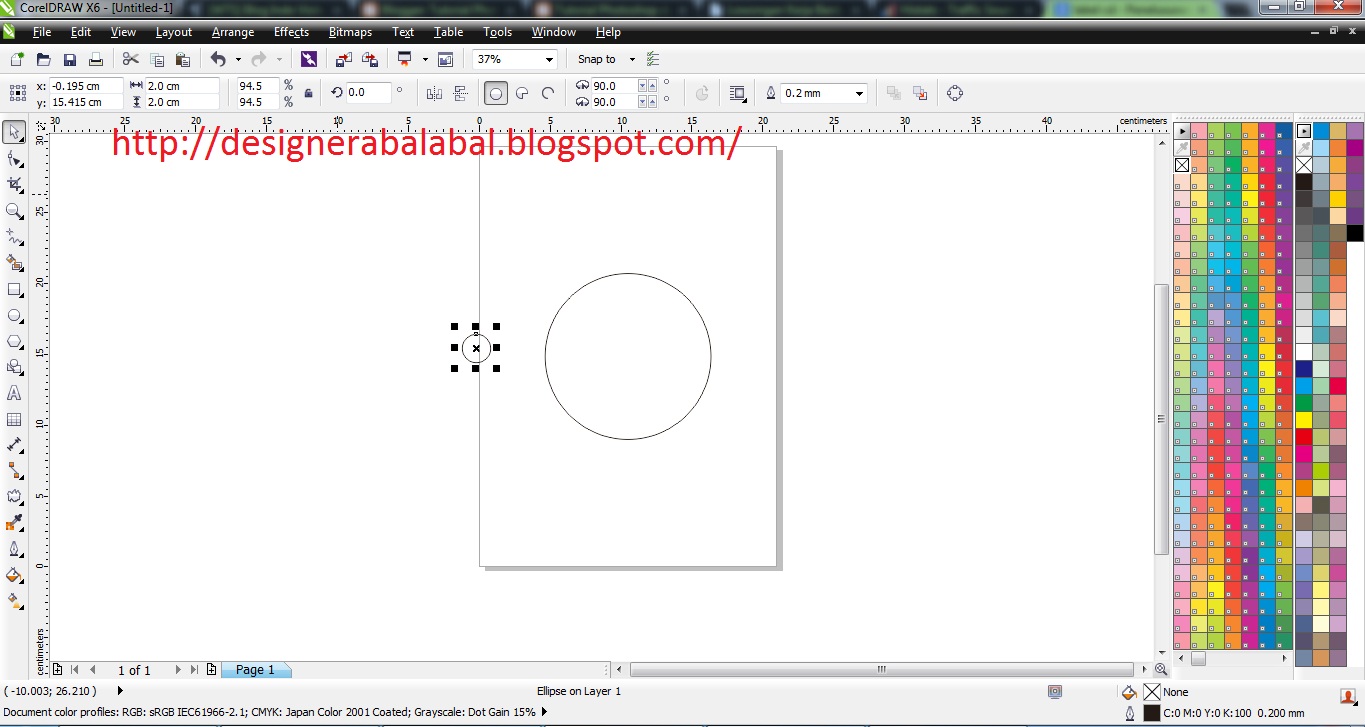Select the Text tool
This screenshot has width=1365, height=727.
[x=14, y=393]
